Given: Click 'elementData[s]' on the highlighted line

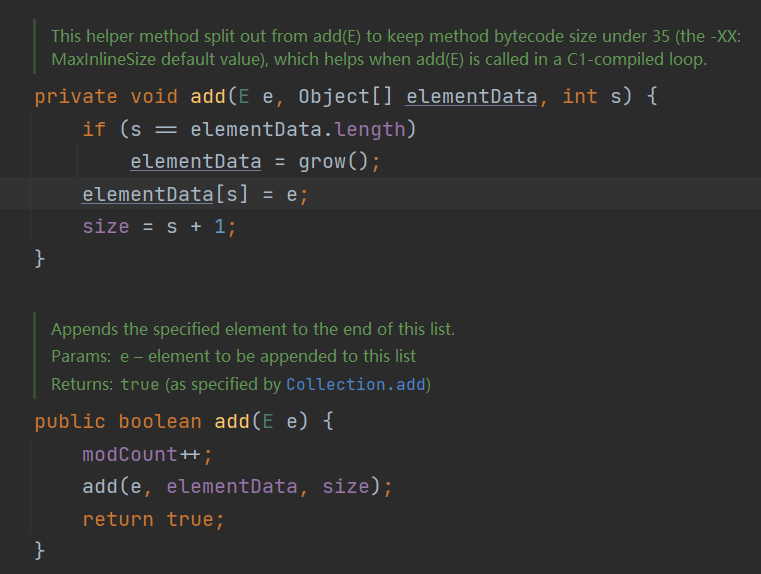Looking at the screenshot, I should (x=165, y=195).
